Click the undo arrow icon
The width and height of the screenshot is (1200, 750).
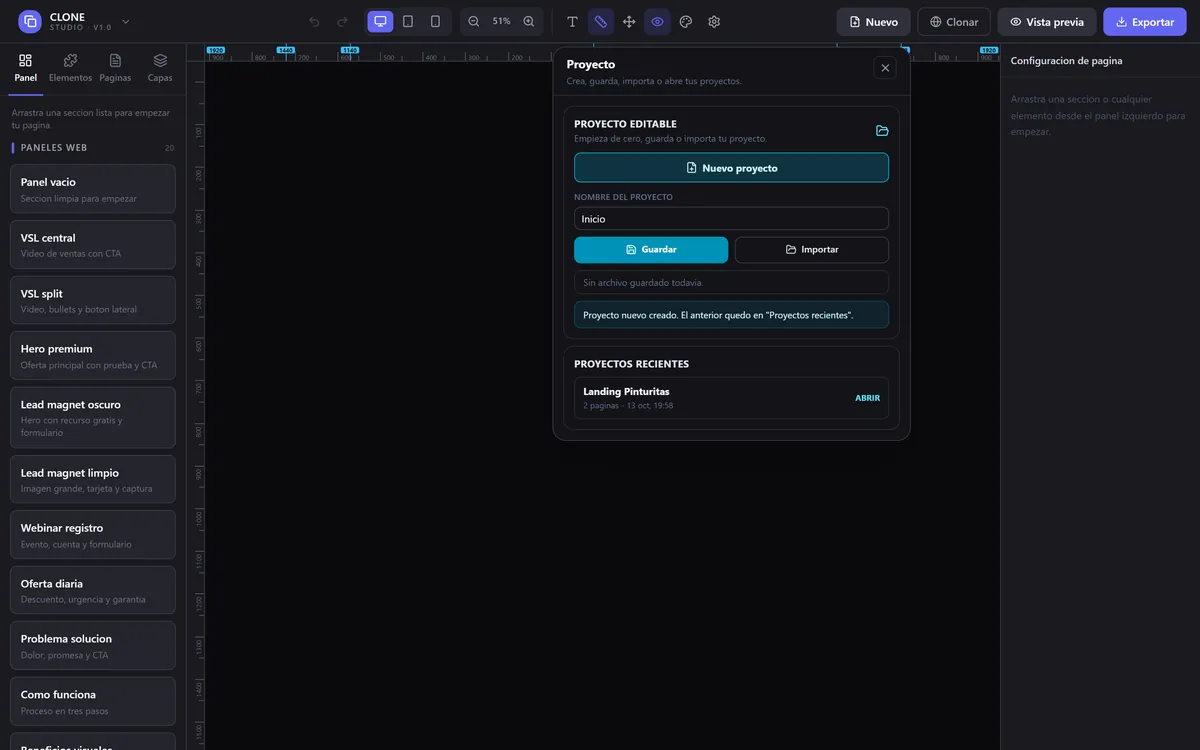(314, 21)
